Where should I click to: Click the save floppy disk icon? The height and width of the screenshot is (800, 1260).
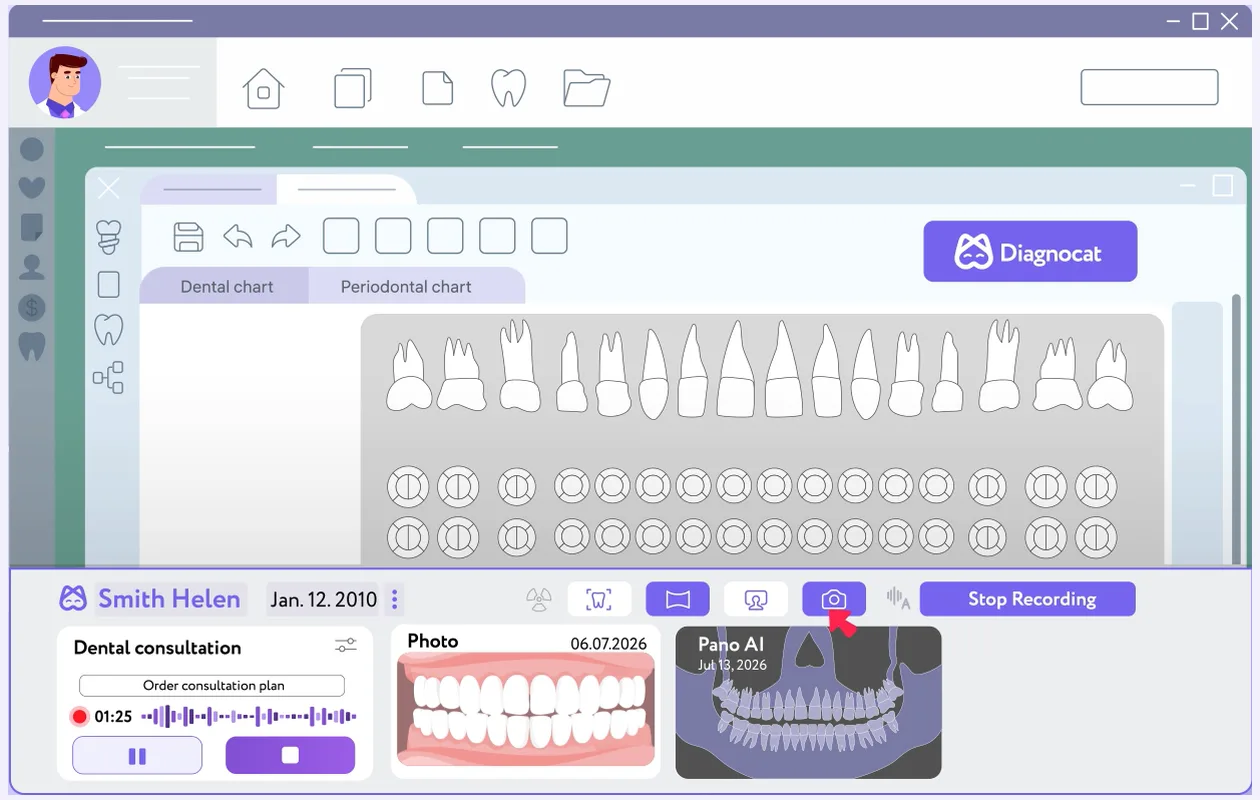coord(188,237)
